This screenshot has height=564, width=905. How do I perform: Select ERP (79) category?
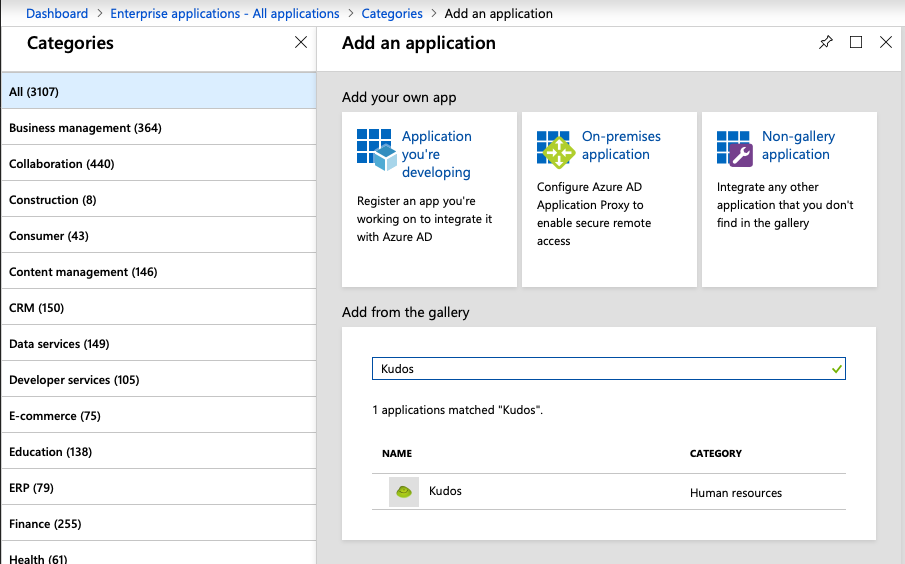tap(159, 488)
